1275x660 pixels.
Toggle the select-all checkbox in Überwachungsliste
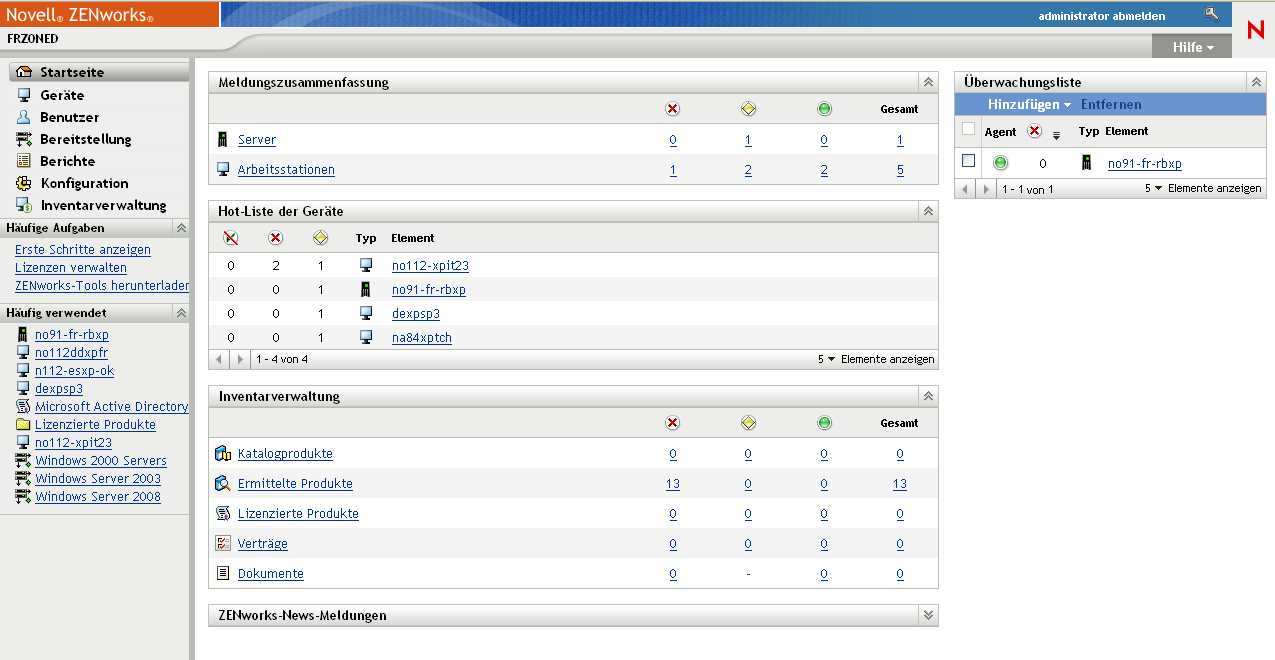coord(968,129)
